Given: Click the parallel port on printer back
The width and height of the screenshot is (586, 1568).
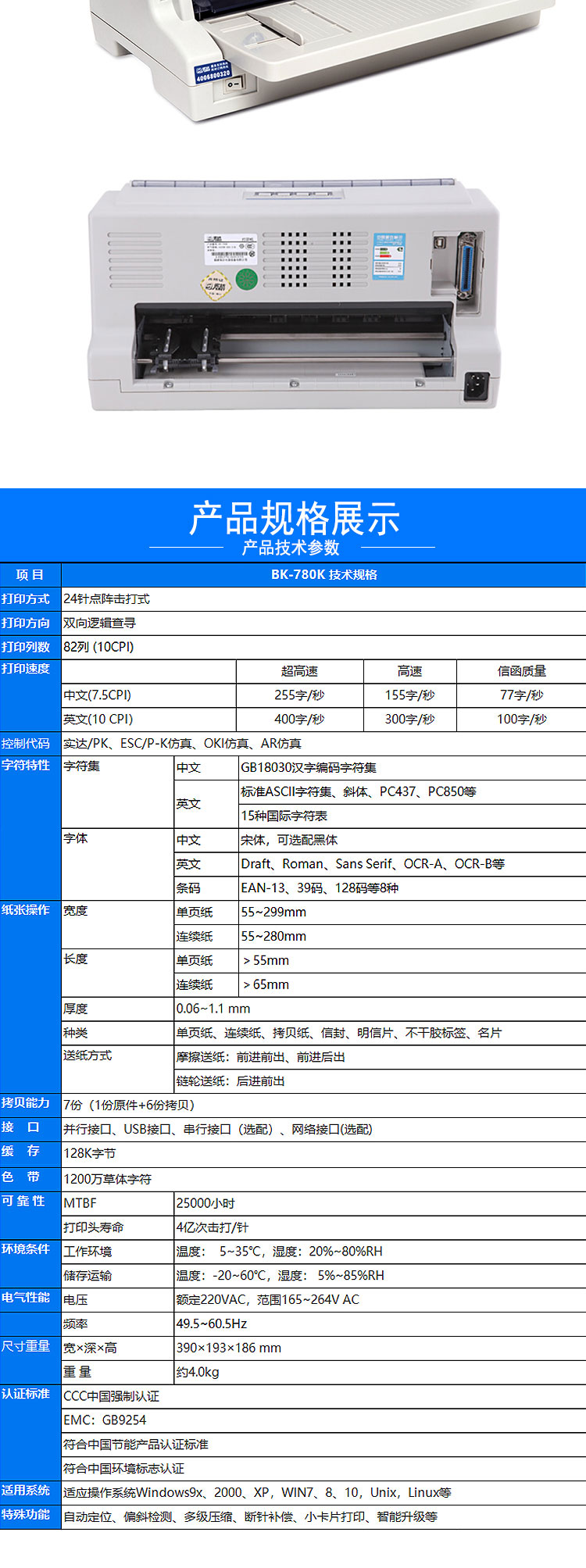Looking at the screenshot, I should [466, 266].
